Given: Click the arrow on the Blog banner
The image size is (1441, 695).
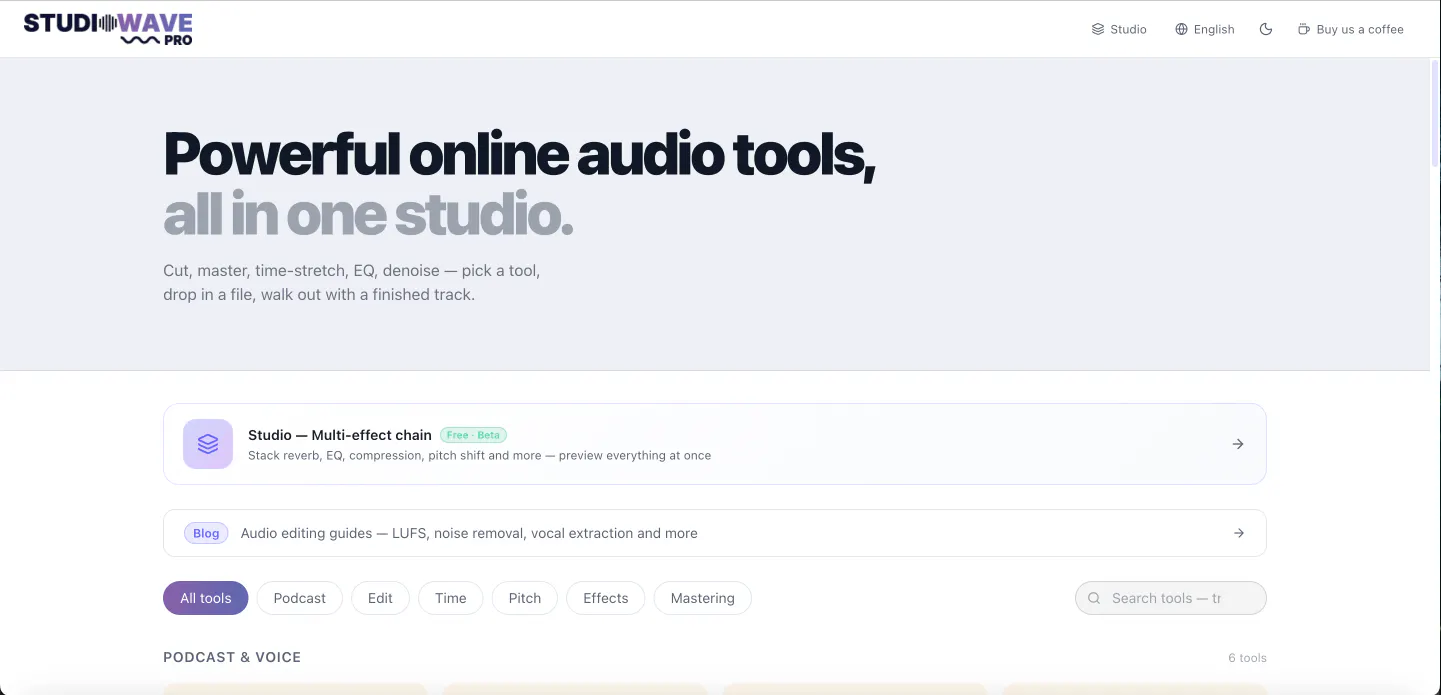Looking at the screenshot, I should (1239, 533).
